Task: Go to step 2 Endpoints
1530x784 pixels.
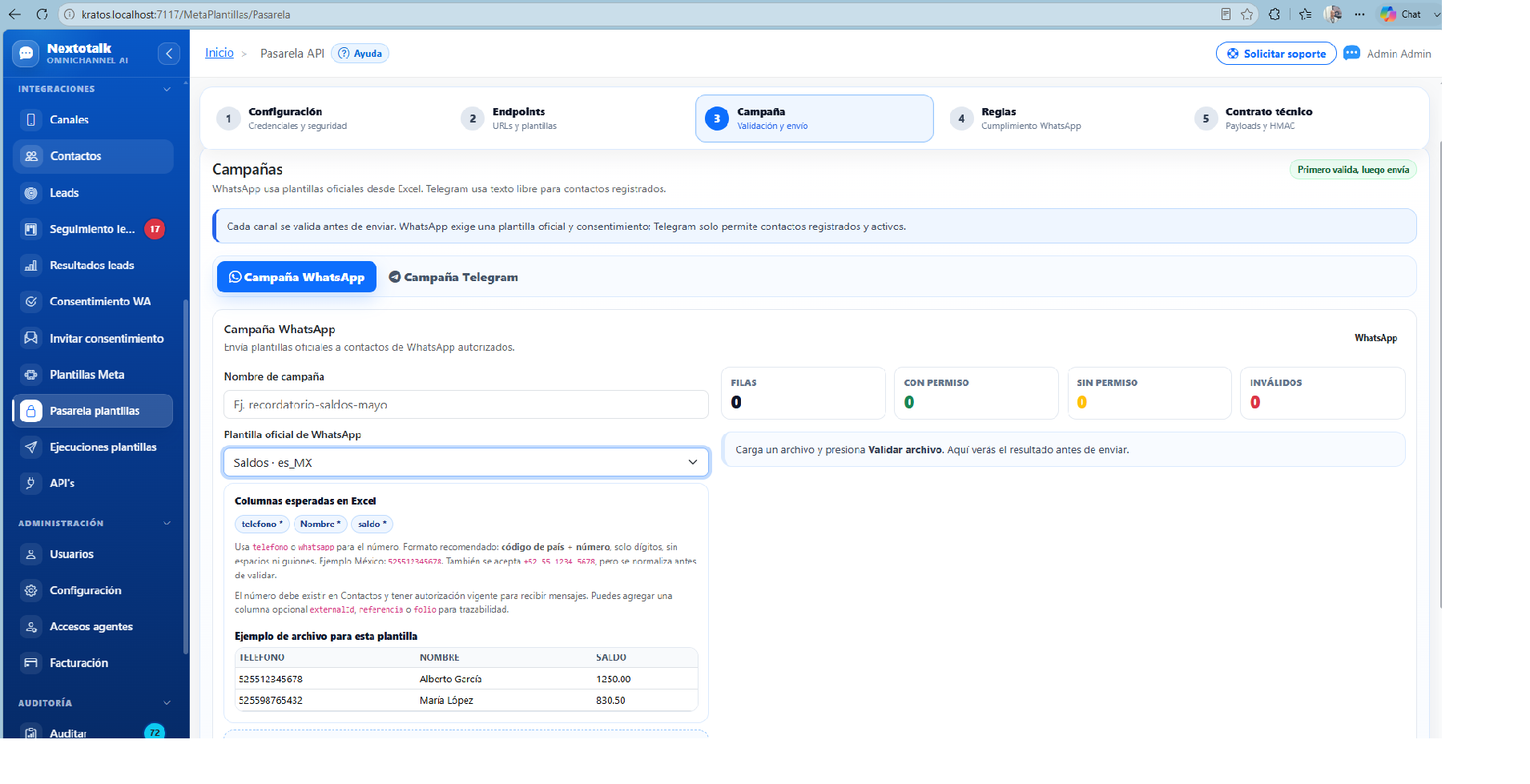Action: [569, 119]
